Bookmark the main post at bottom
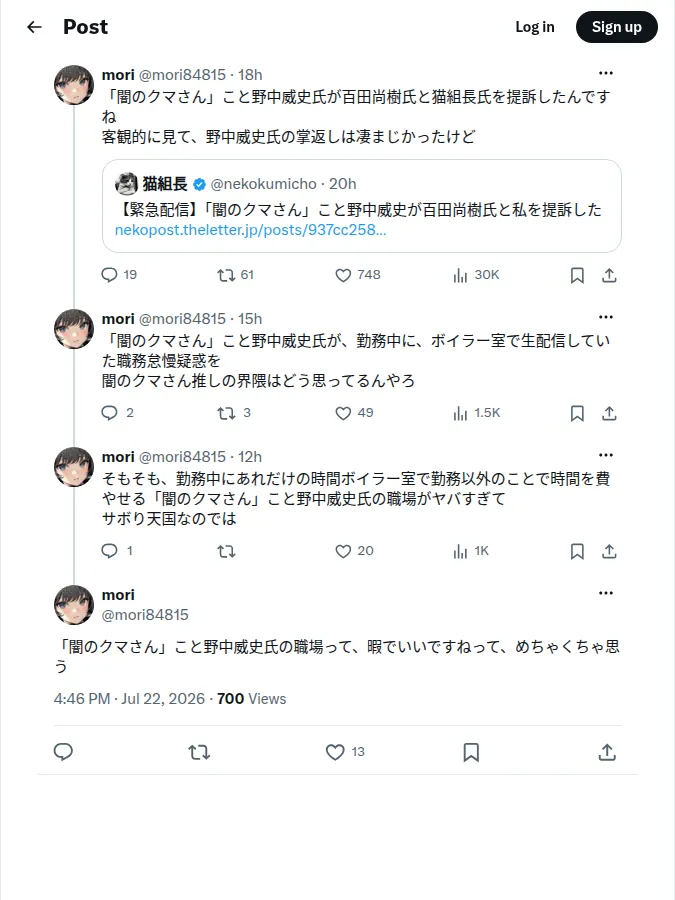Image resolution: width=675 pixels, height=900 pixels. point(471,752)
